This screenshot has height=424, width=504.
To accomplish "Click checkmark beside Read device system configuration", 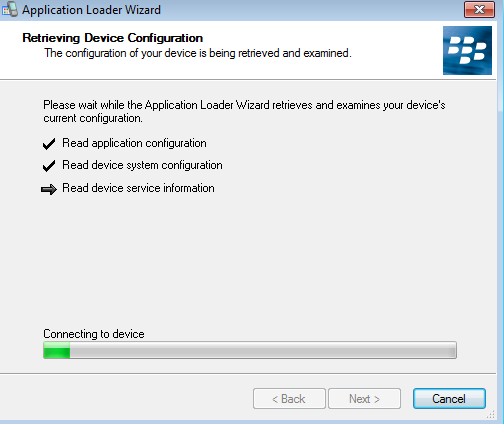I will 49,166.
